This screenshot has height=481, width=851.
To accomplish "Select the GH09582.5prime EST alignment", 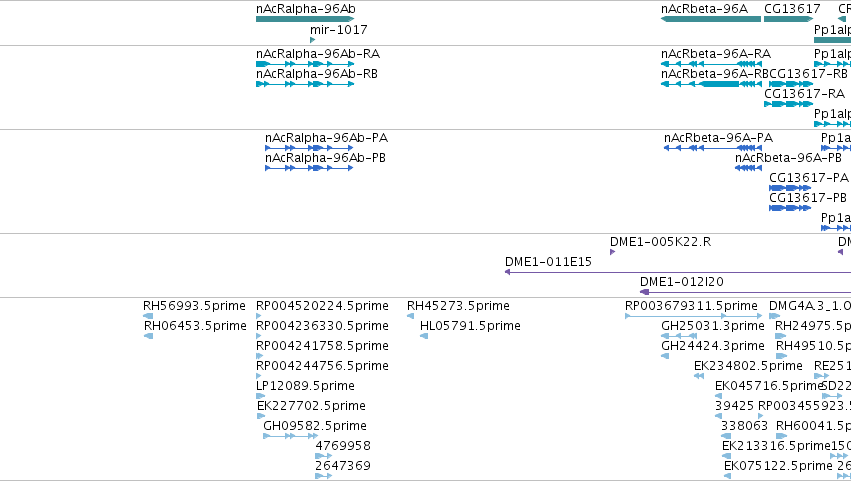I will pyautogui.click(x=290, y=436).
